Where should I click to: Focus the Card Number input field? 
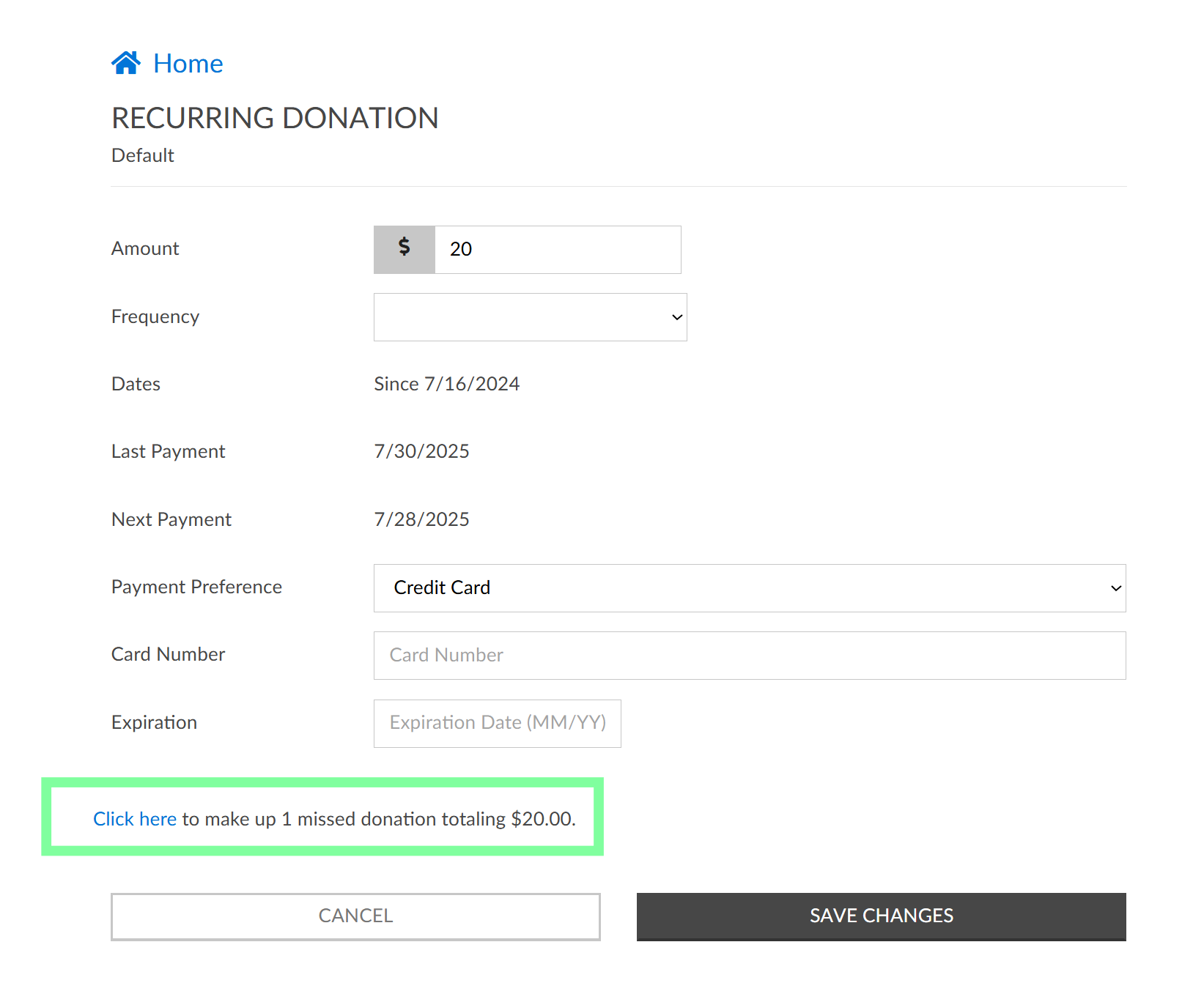point(749,656)
